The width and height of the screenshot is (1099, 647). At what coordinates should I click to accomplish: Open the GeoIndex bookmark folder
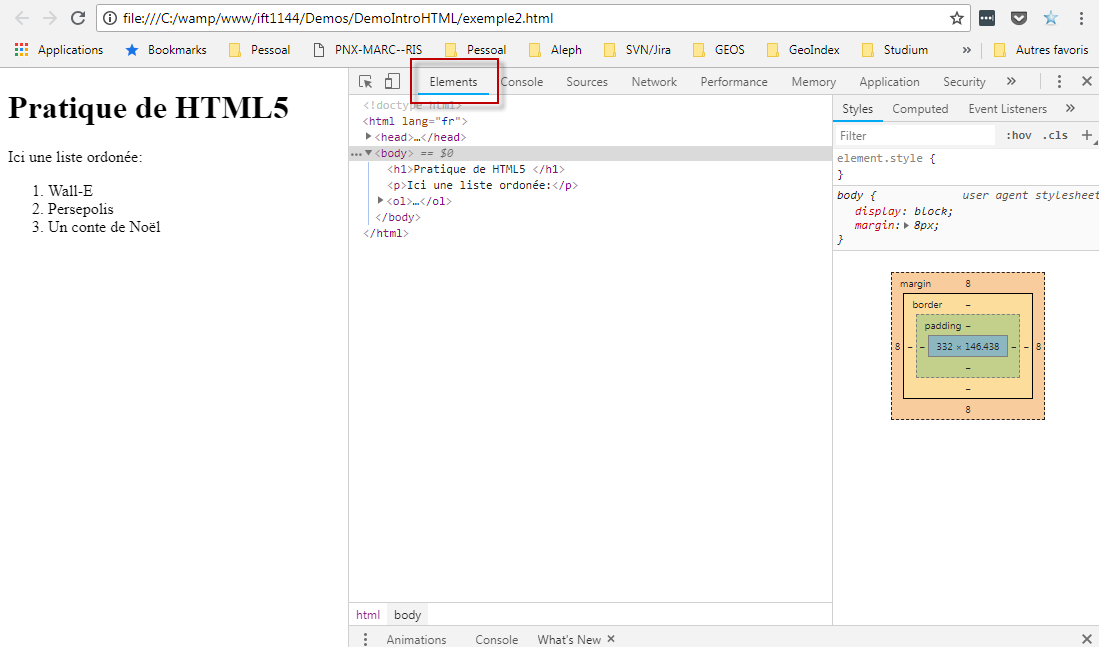pos(803,50)
